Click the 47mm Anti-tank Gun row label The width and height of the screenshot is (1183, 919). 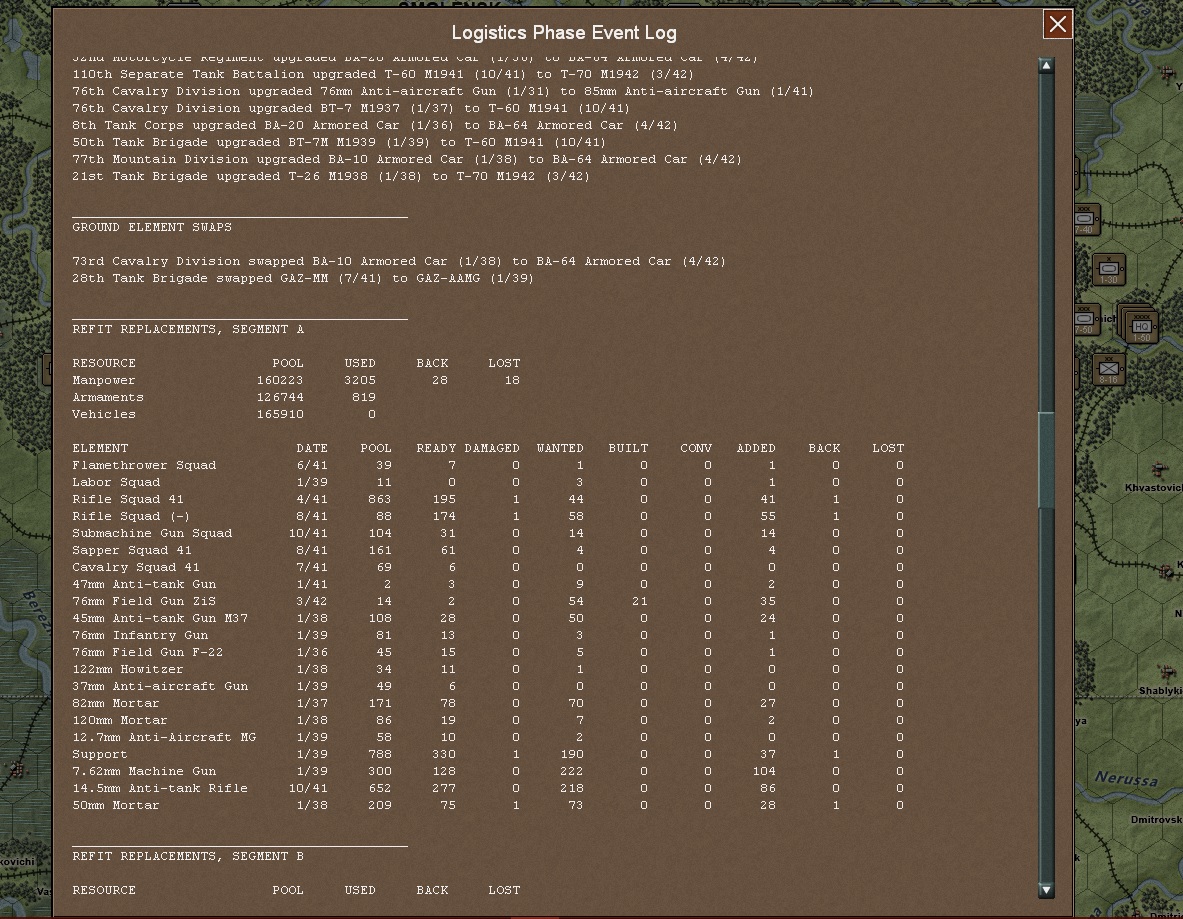[144, 584]
